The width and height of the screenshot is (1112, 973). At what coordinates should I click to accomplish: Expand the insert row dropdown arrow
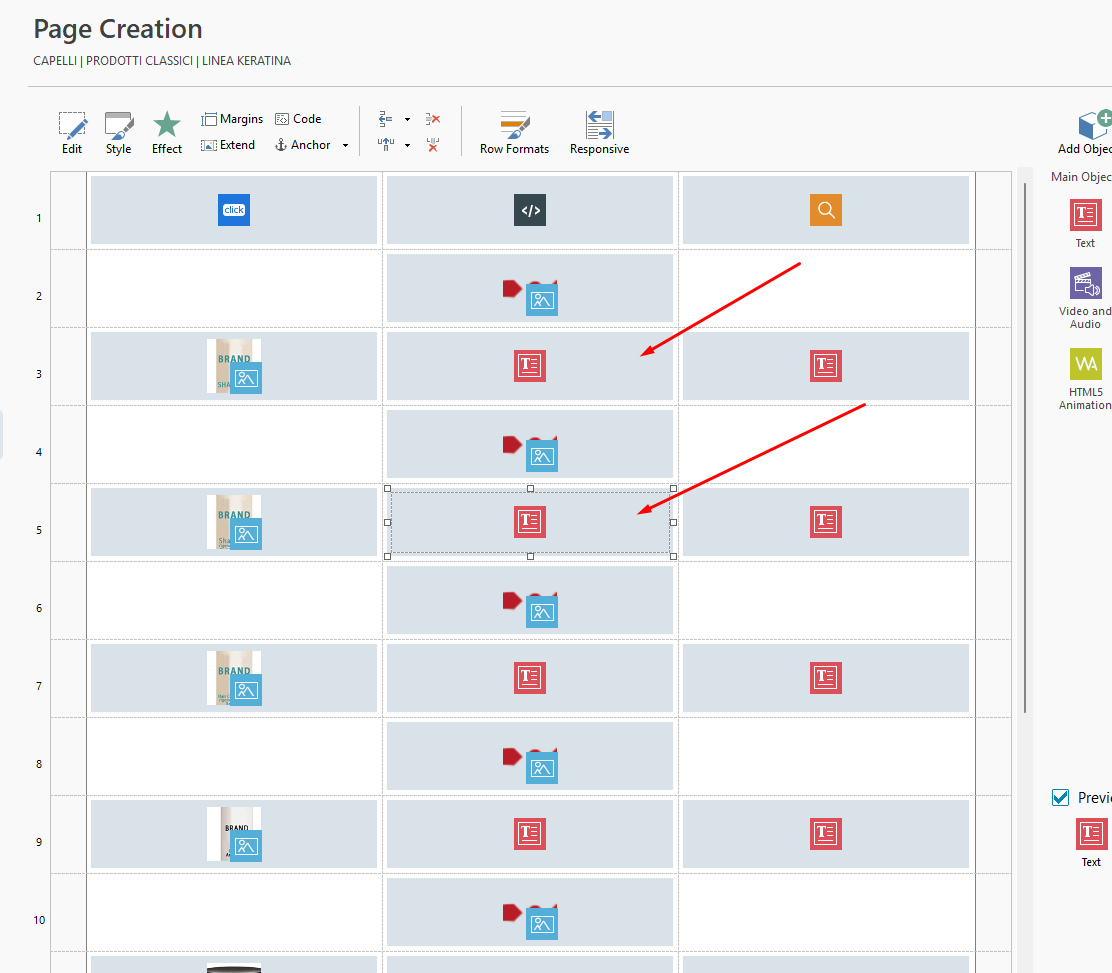407,119
